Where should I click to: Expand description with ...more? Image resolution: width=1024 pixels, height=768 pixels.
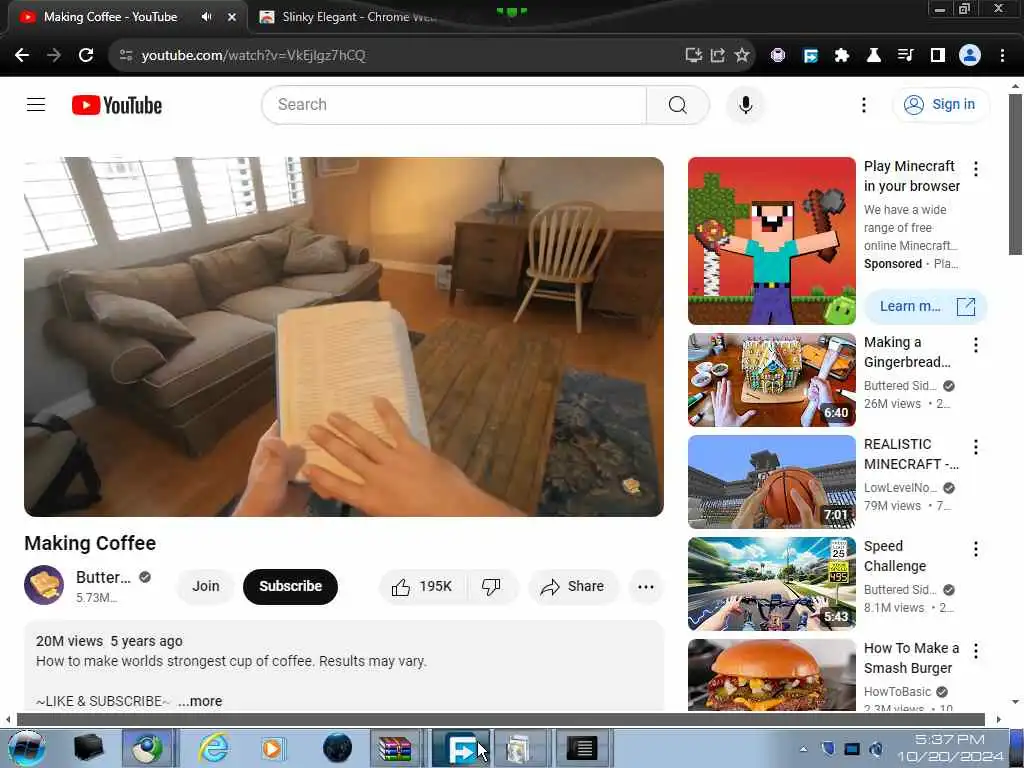point(200,701)
